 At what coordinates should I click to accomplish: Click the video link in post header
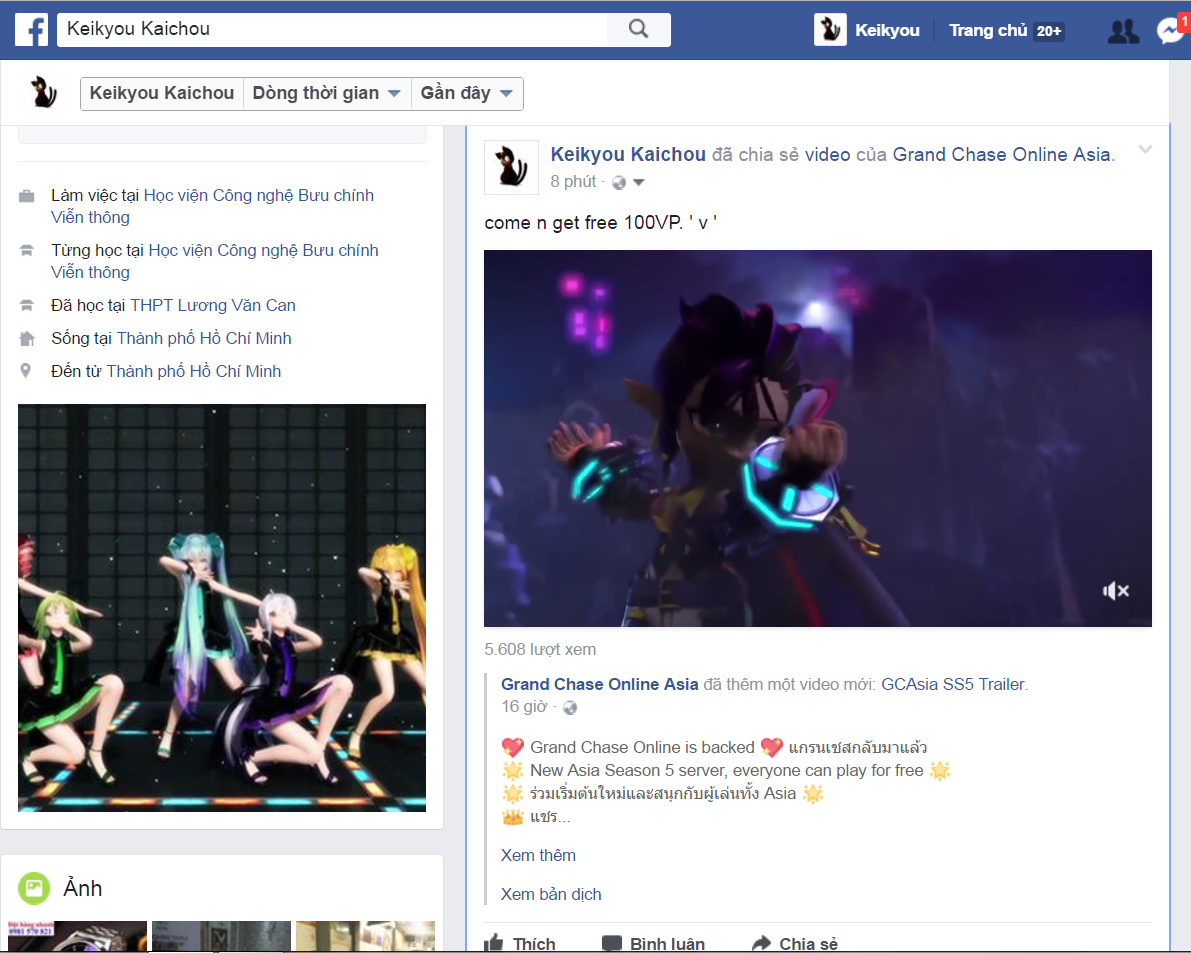(827, 154)
